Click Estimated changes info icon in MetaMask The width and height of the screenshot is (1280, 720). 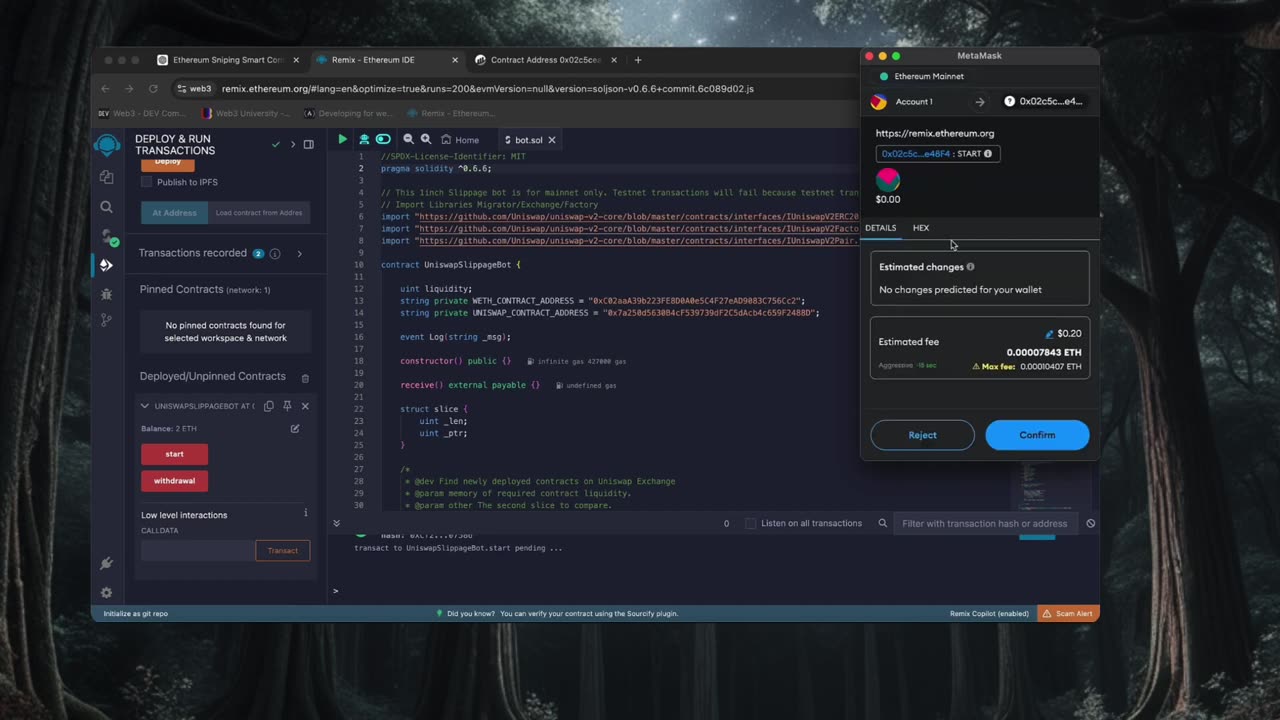pyautogui.click(x=970, y=267)
